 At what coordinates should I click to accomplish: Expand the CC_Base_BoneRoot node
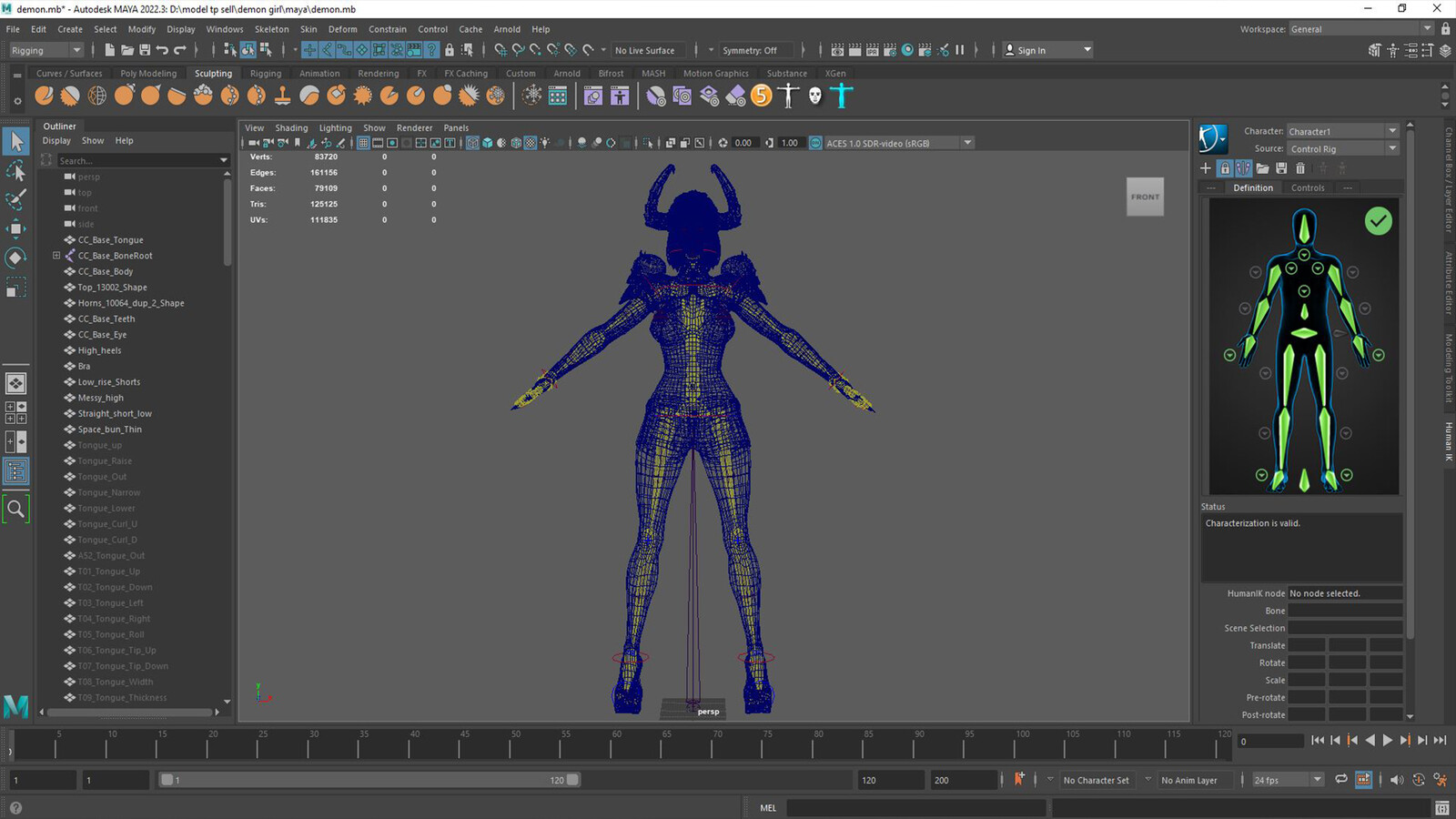click(56, 256)
